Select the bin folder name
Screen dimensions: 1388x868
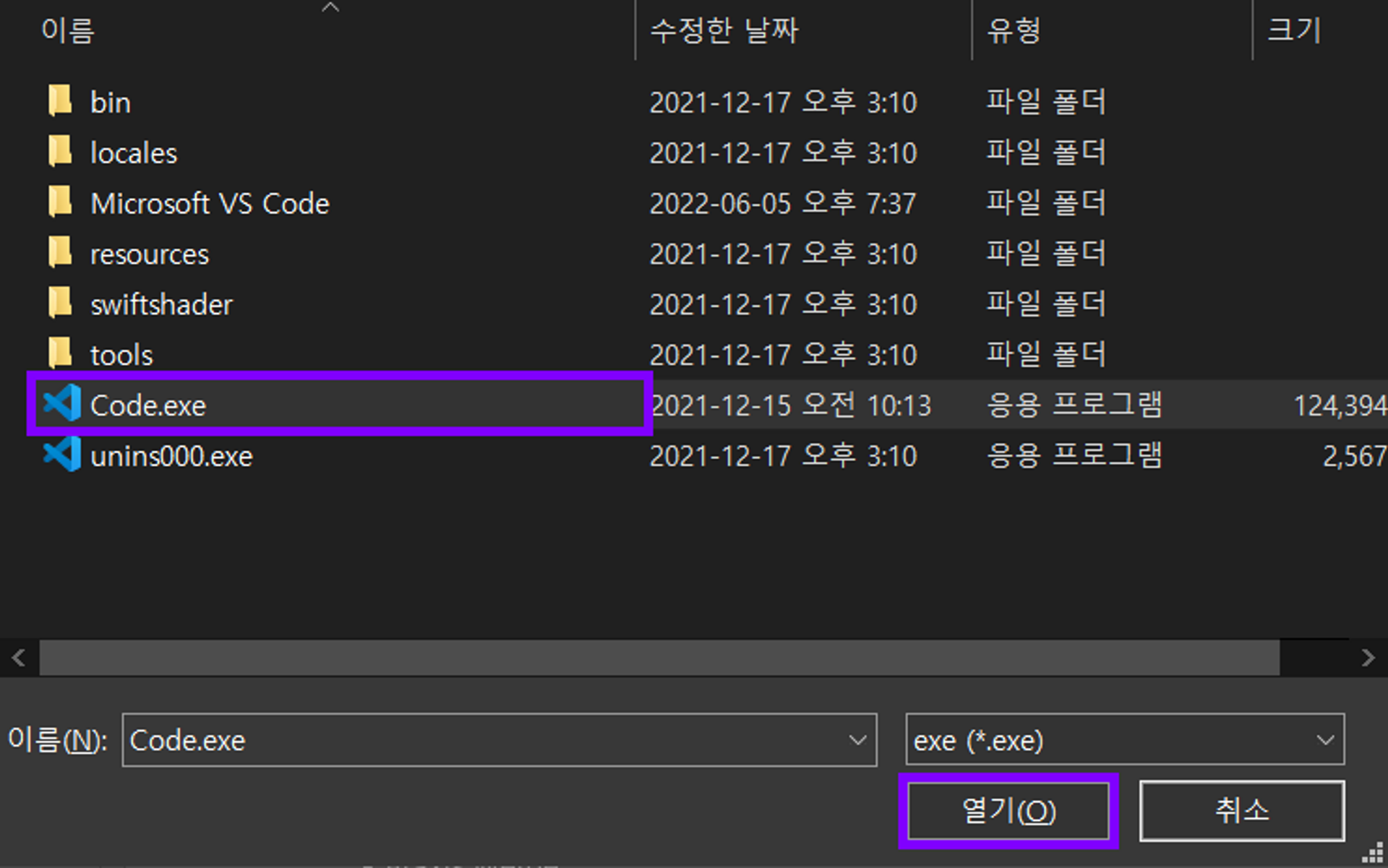pos(111,103)
